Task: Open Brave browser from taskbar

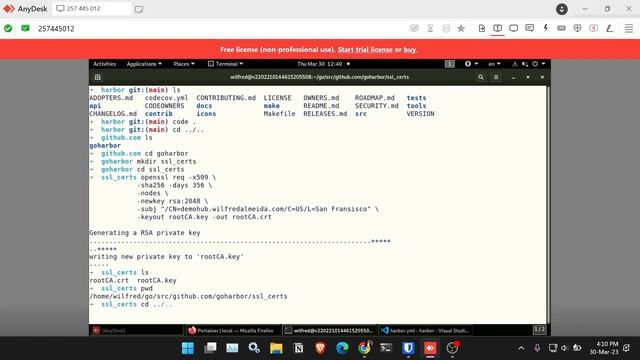Action: 320,348
